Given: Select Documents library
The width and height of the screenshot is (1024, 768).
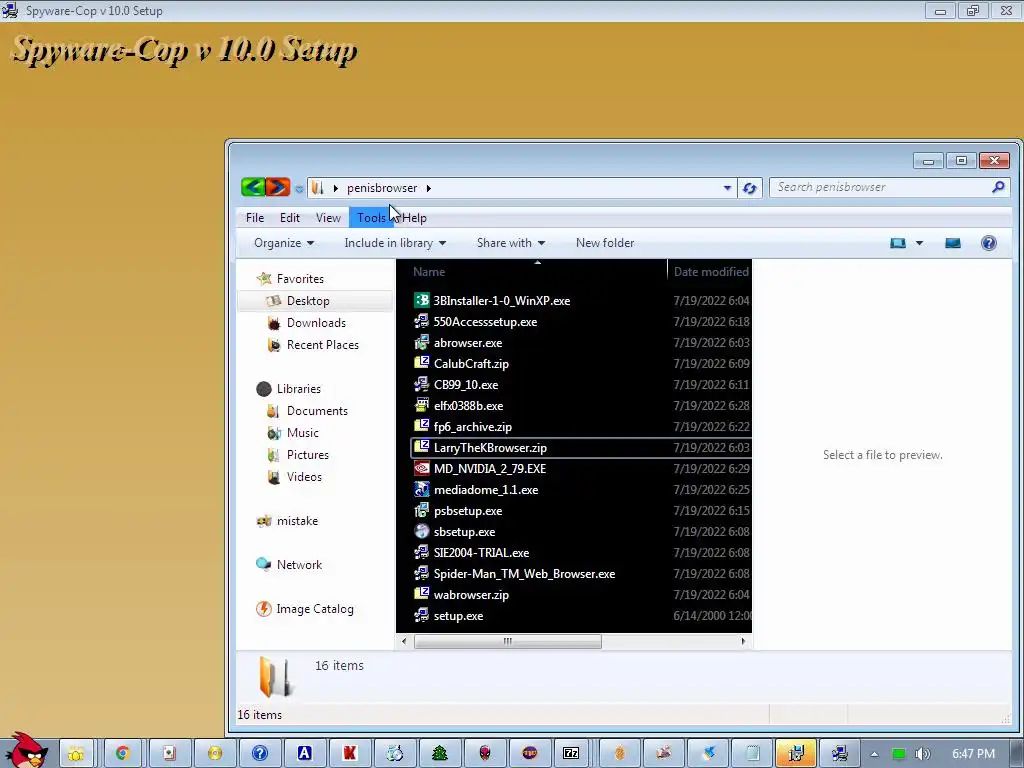Looking at the screenshot, I should (317, 411).
